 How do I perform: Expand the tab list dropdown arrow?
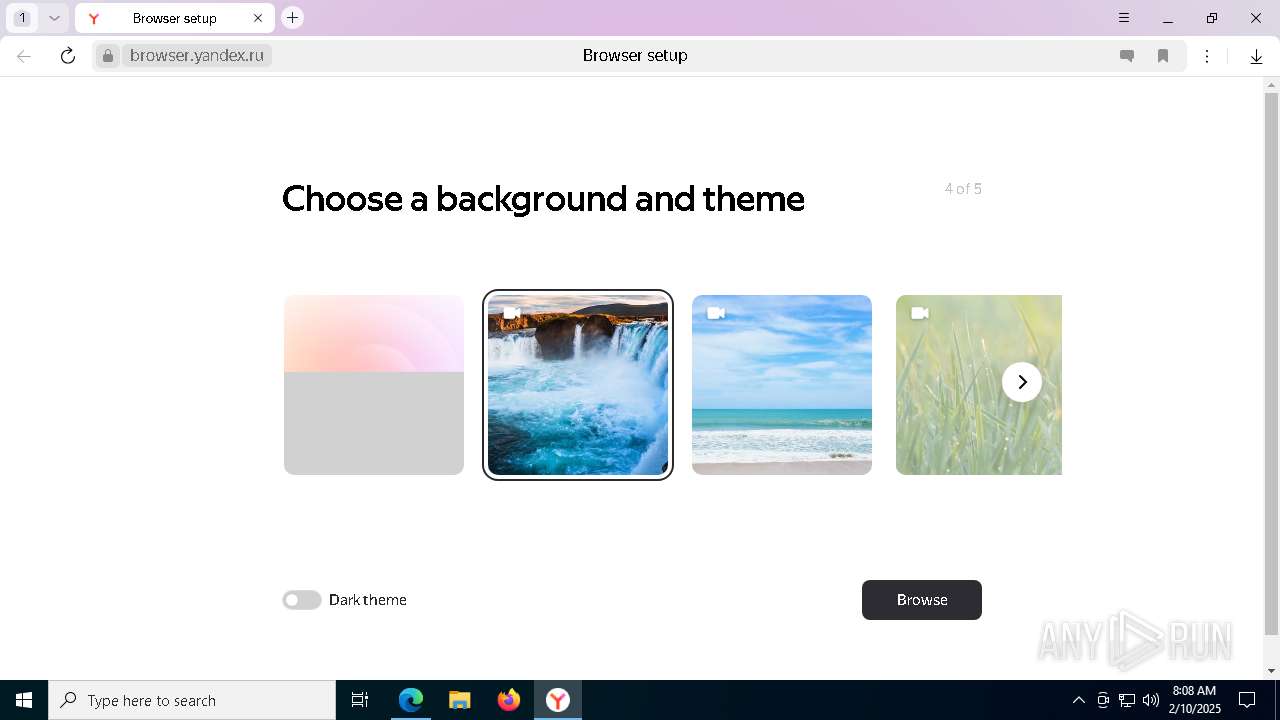pyautogui.click(x=54, y=18)
